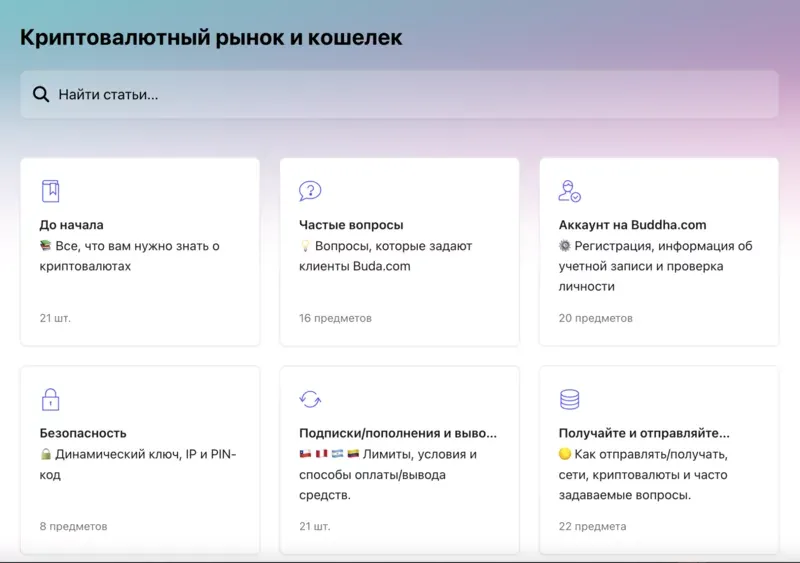Click the "22 предмета" count

(x=592, y=526)
